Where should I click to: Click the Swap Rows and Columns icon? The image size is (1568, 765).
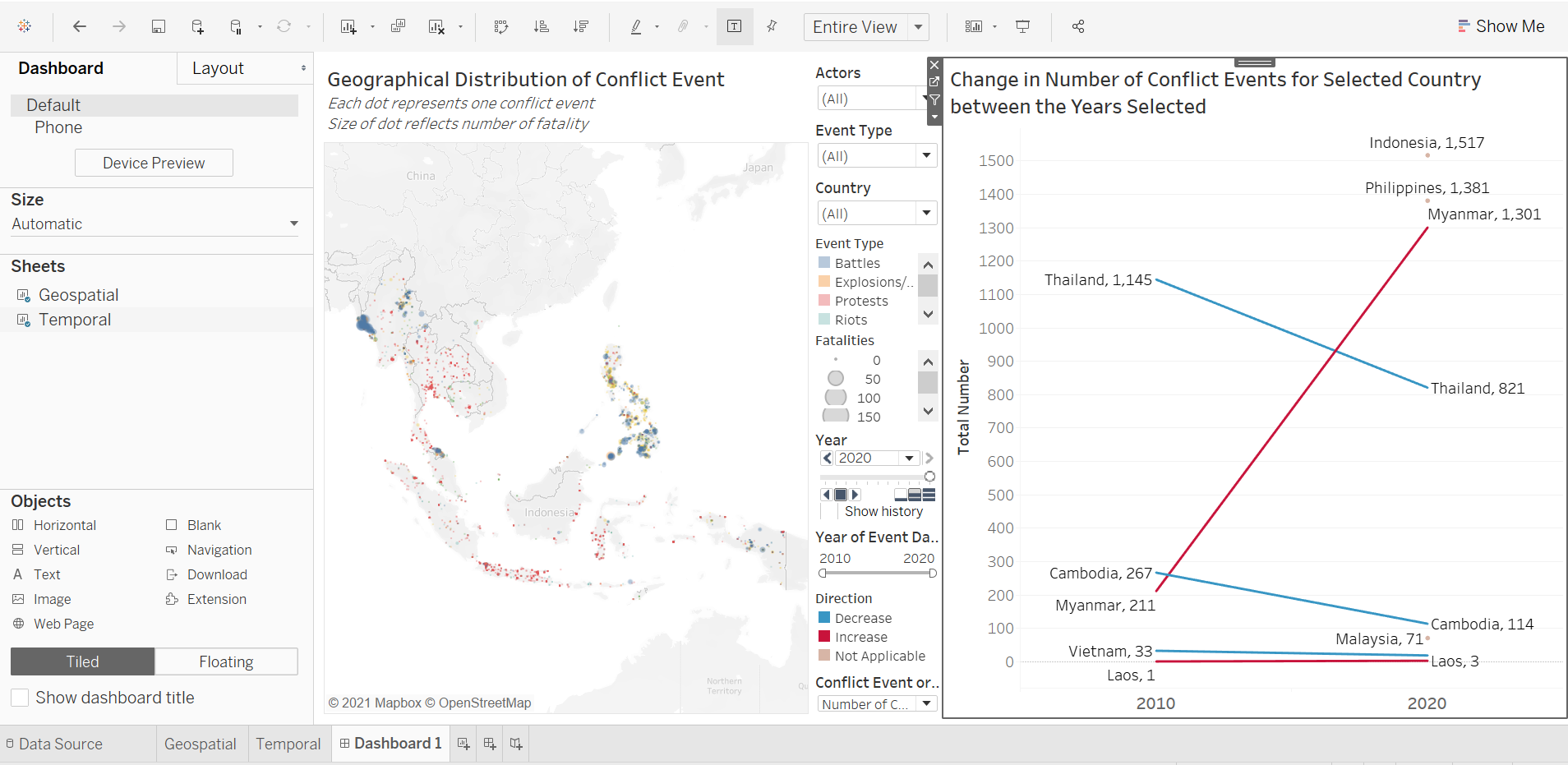coord(501,26)
